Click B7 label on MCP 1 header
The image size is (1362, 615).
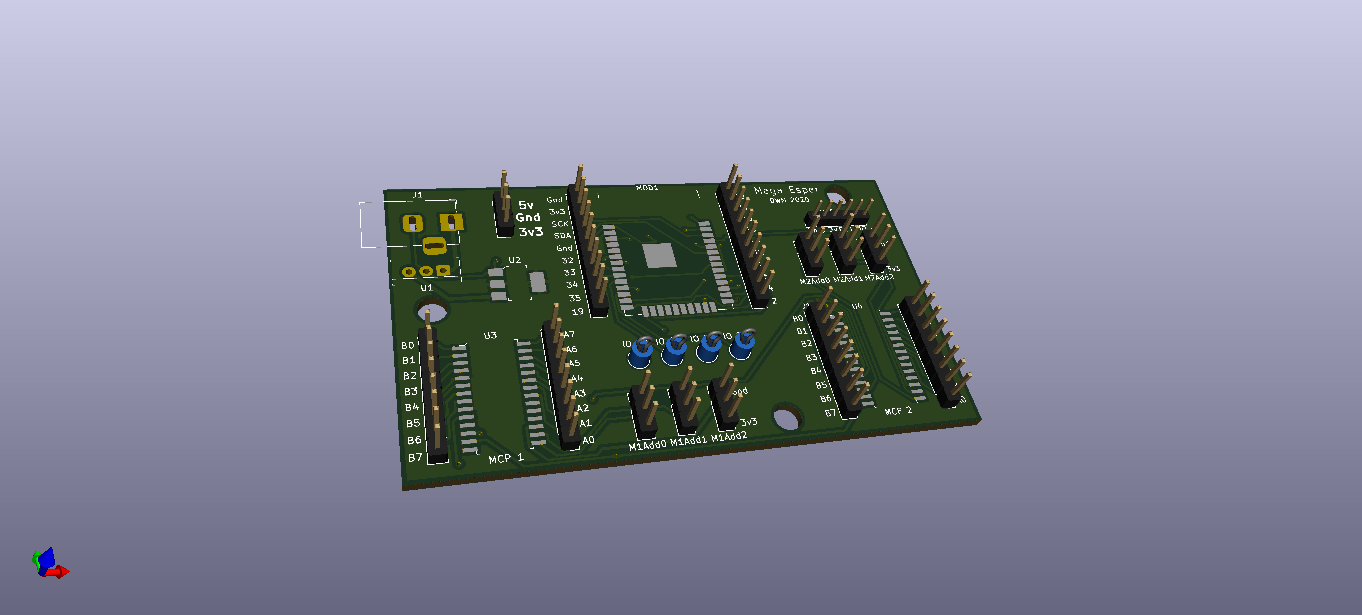[x=416, y=457]
